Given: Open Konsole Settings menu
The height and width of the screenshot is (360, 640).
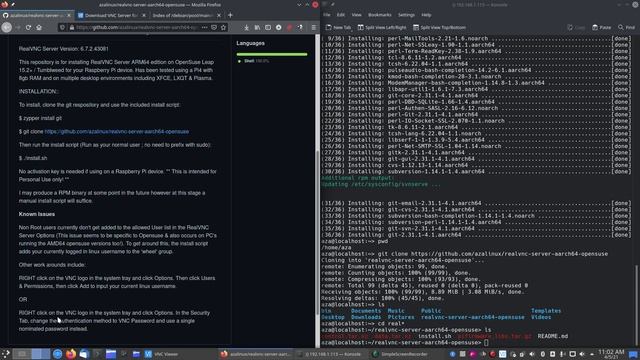Looking at the screenshot, I should coord(406,15).
